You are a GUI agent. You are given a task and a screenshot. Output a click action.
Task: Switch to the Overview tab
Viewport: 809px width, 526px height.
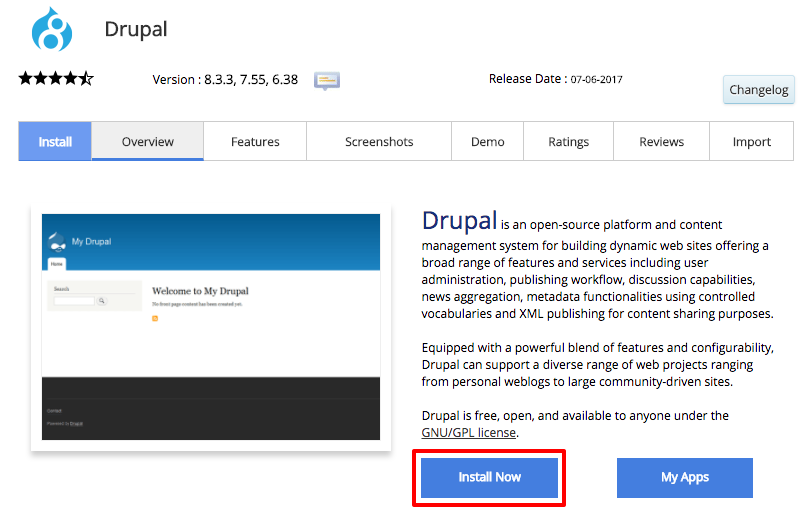(x=148, y=141)
